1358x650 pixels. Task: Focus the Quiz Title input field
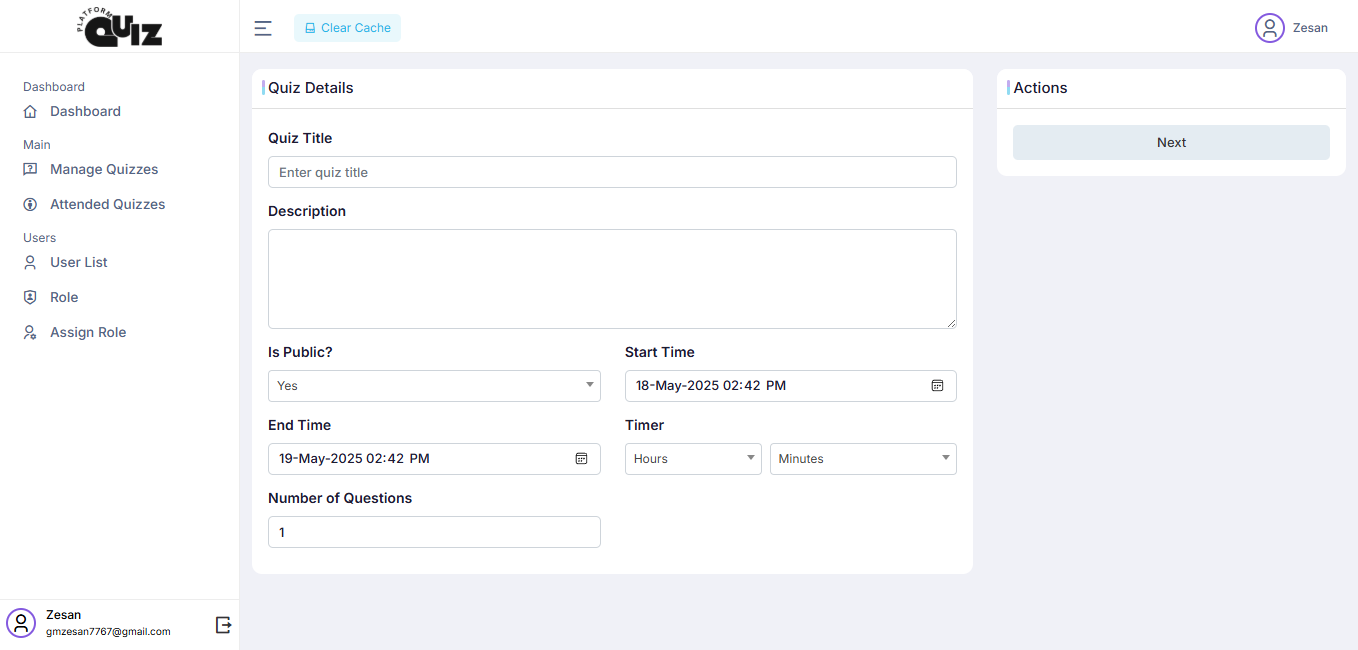(612, 172)
